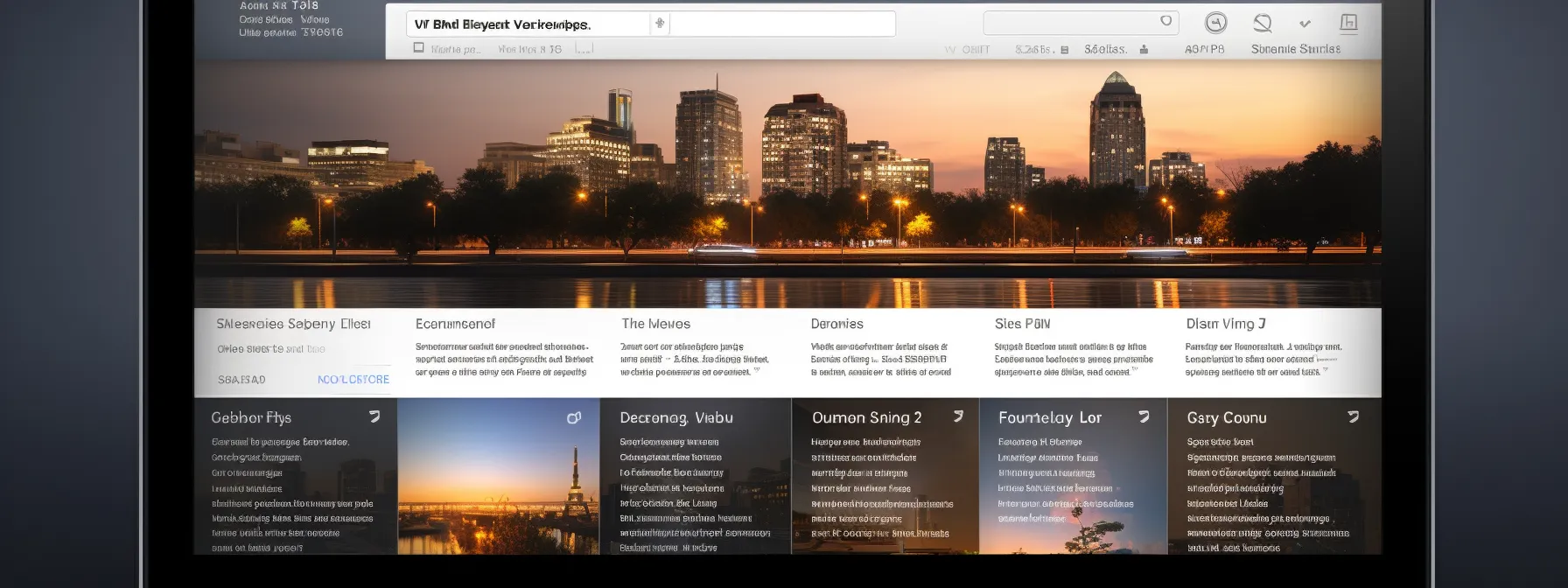The height and width of the screenshot is (588, 1568).
Task: Select the Dlsrn Vimg J column heading
Action: click(1226, 324)
